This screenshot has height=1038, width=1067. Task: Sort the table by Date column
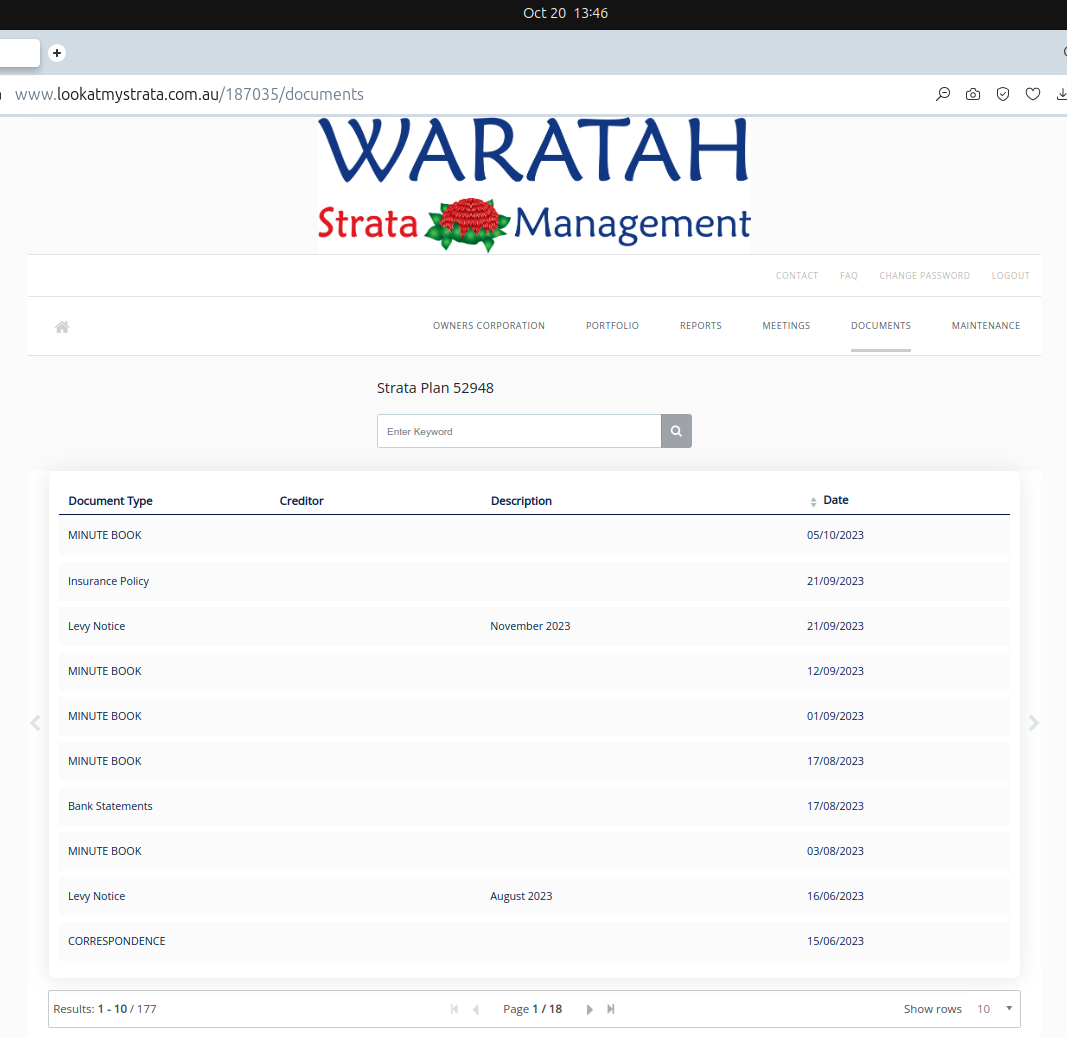tap(835, 500)
